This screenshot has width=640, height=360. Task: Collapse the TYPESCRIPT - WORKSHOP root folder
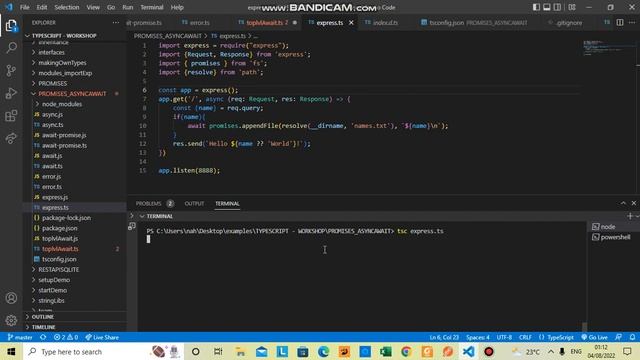point(74,36)
